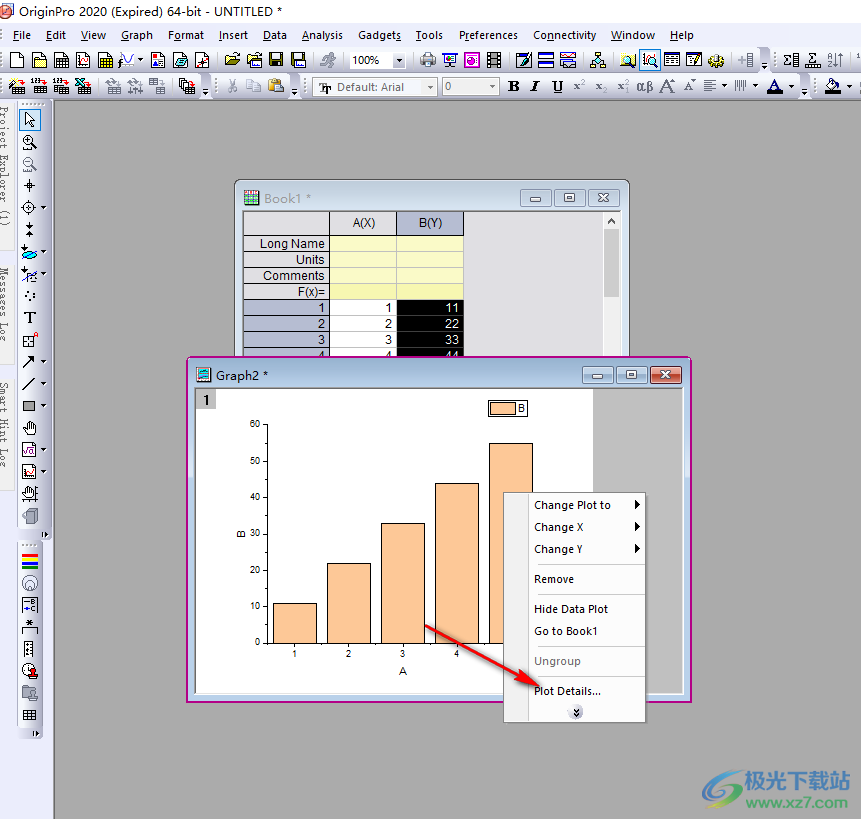Click the font color A swatch
The height and width of the screenshot is (819, 861).
[775, 86]
